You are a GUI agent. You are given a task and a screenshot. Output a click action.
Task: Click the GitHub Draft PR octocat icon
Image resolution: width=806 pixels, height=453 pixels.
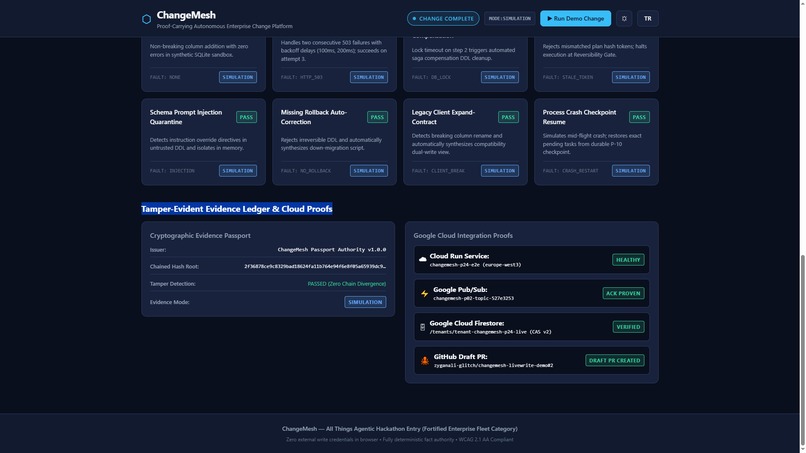click(x=425, y=360)
